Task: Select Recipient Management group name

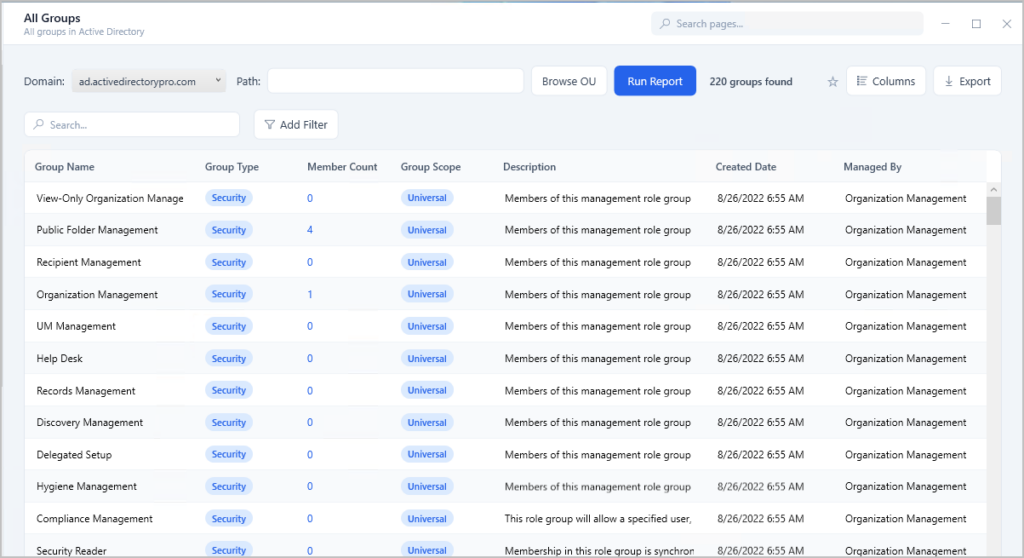Action: [x=89, y=262]
